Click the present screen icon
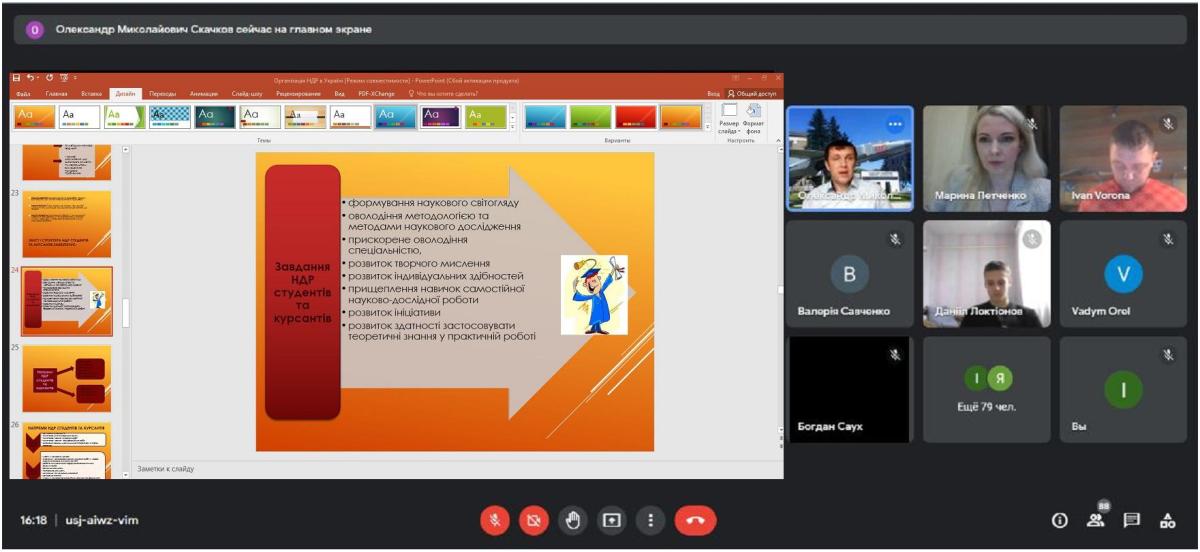The image size is (1200, 552). pyautogui.click(x=611, y=520)
